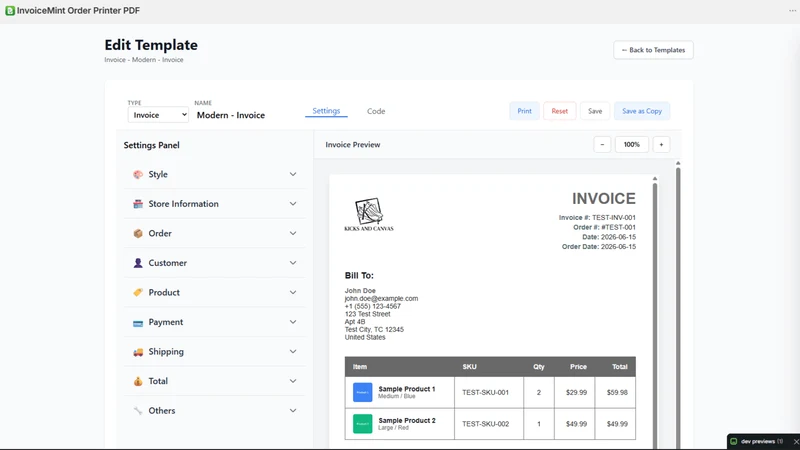Screen dimensions: 800x450
Task: Click the Style section label
Action: coord(158,174)
